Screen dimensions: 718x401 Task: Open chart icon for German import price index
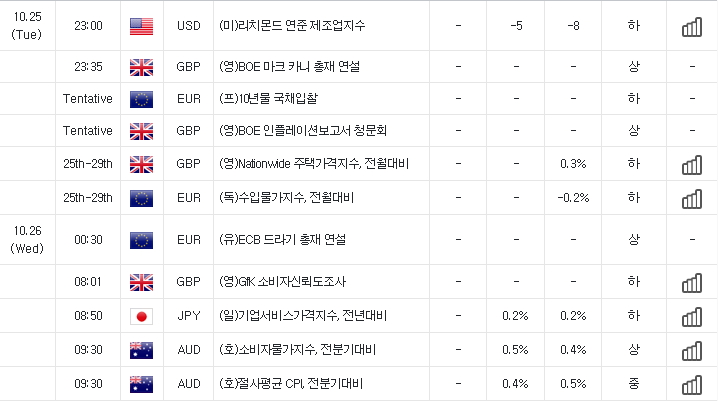point(692,199)
